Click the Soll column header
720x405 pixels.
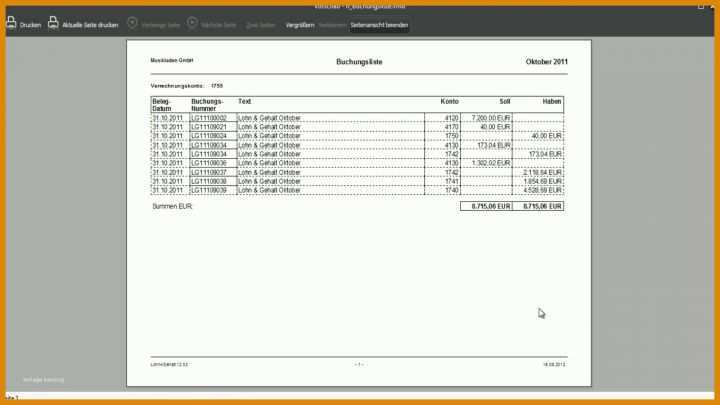[505, 101]
